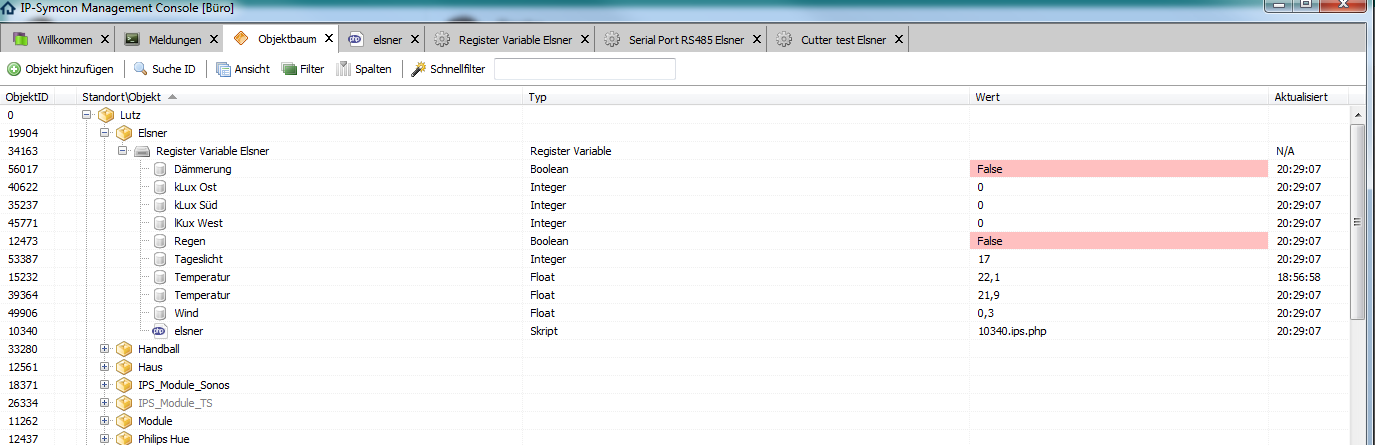1375x445 pixels.
Task: Click the Spalten columns icon
Action: (x=344, y=69)
